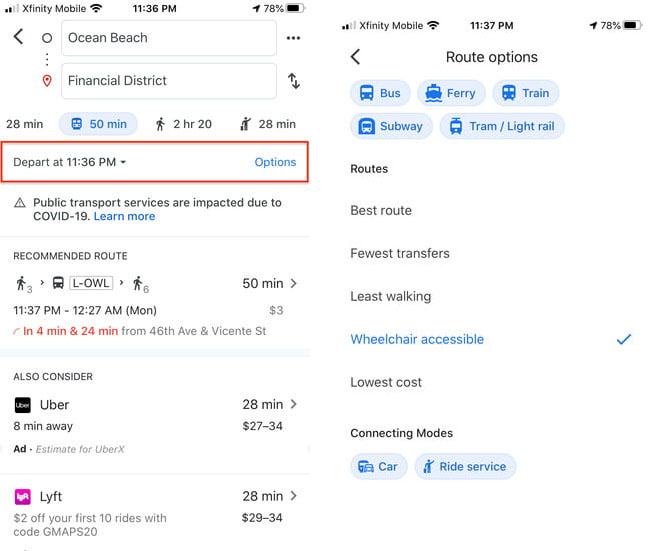This screenshot has height=551, width=662.
Task: Go back from Route options
Action: [x=355, y=57]
